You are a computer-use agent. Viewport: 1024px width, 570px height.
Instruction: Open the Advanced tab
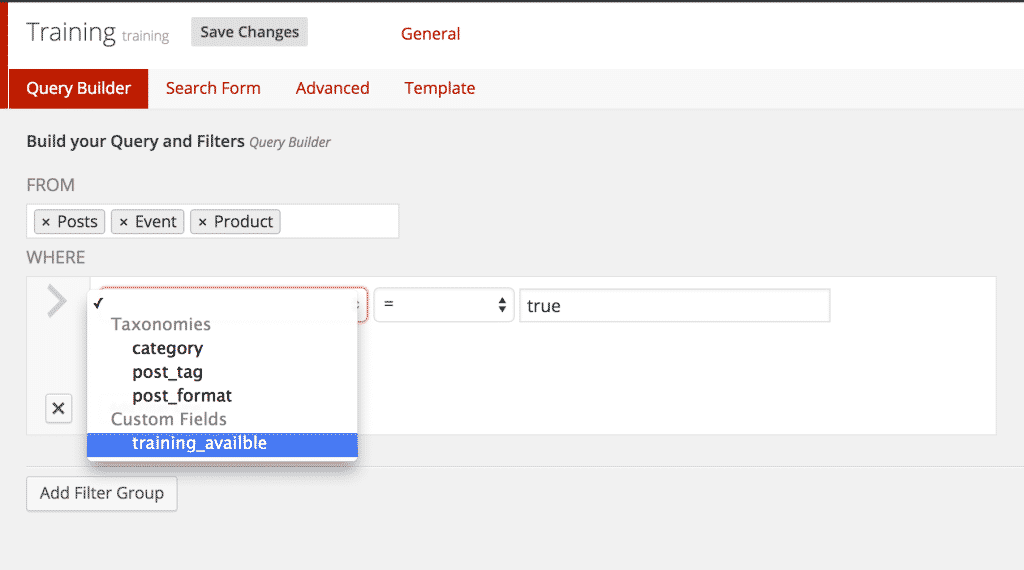tap(332, 89)
